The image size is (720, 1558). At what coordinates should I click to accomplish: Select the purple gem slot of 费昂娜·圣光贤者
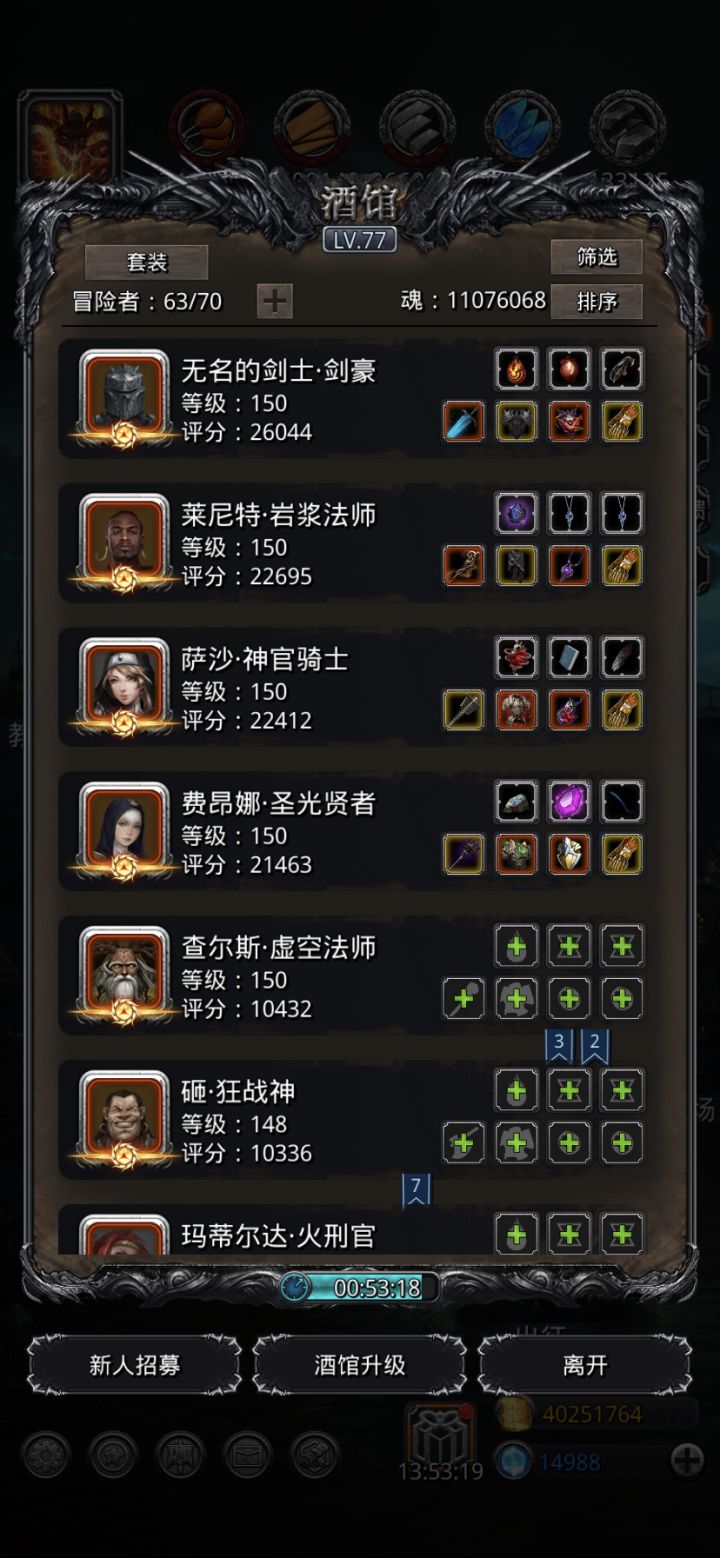coord(569,802)
